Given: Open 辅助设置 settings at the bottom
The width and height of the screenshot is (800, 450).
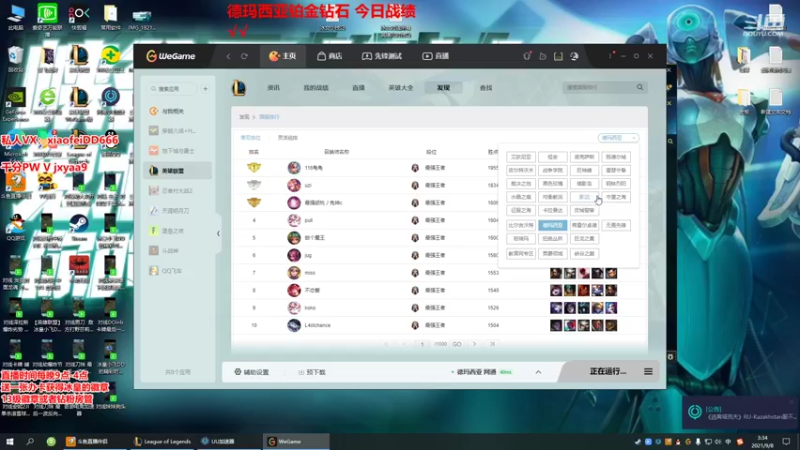Looking at the screenshot, I should (x=252, y=372).
